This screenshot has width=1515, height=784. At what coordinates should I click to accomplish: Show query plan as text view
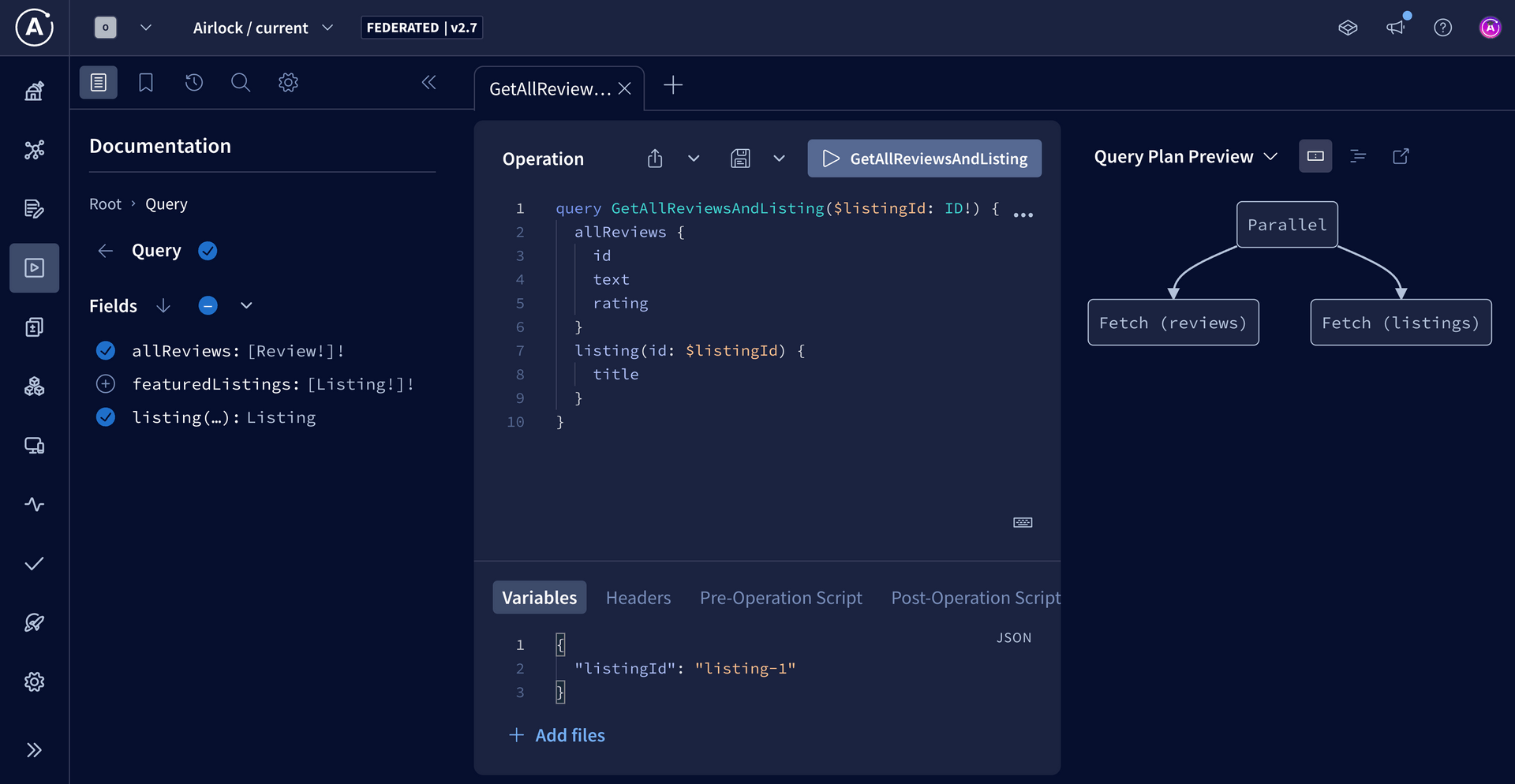[1358, 156]
